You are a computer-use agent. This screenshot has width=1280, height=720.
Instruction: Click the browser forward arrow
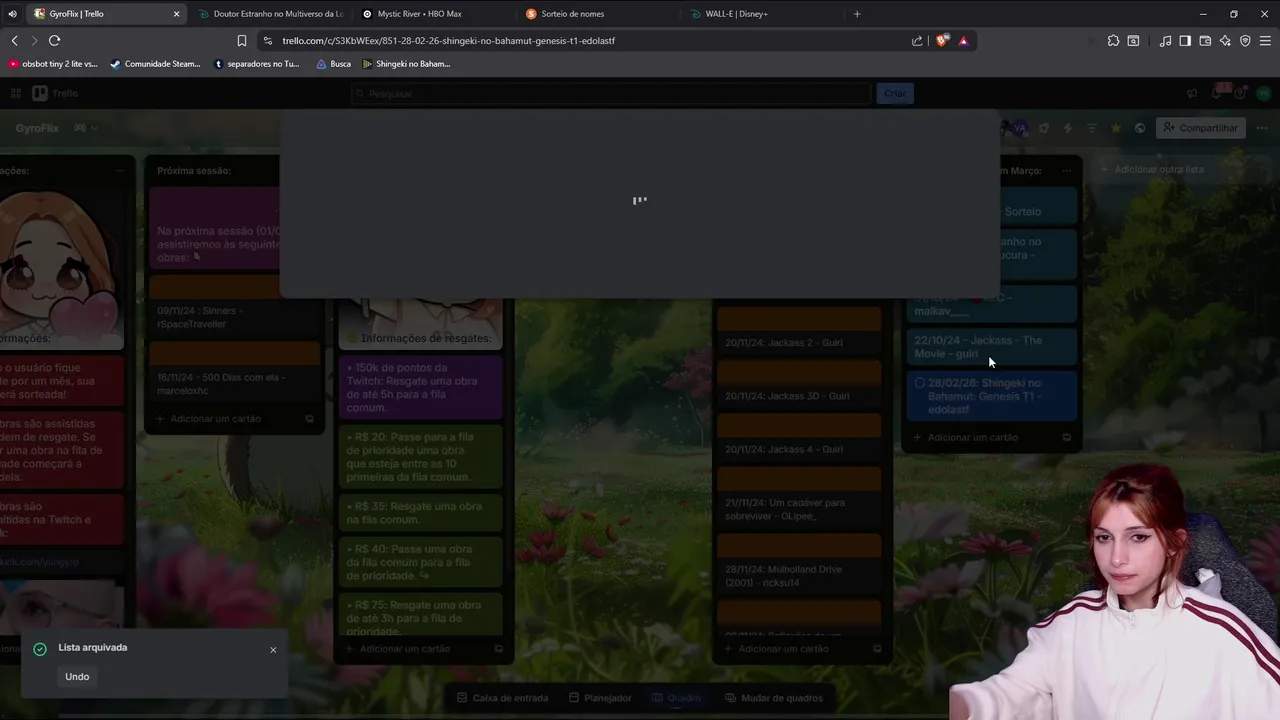[x=34, y=41]
